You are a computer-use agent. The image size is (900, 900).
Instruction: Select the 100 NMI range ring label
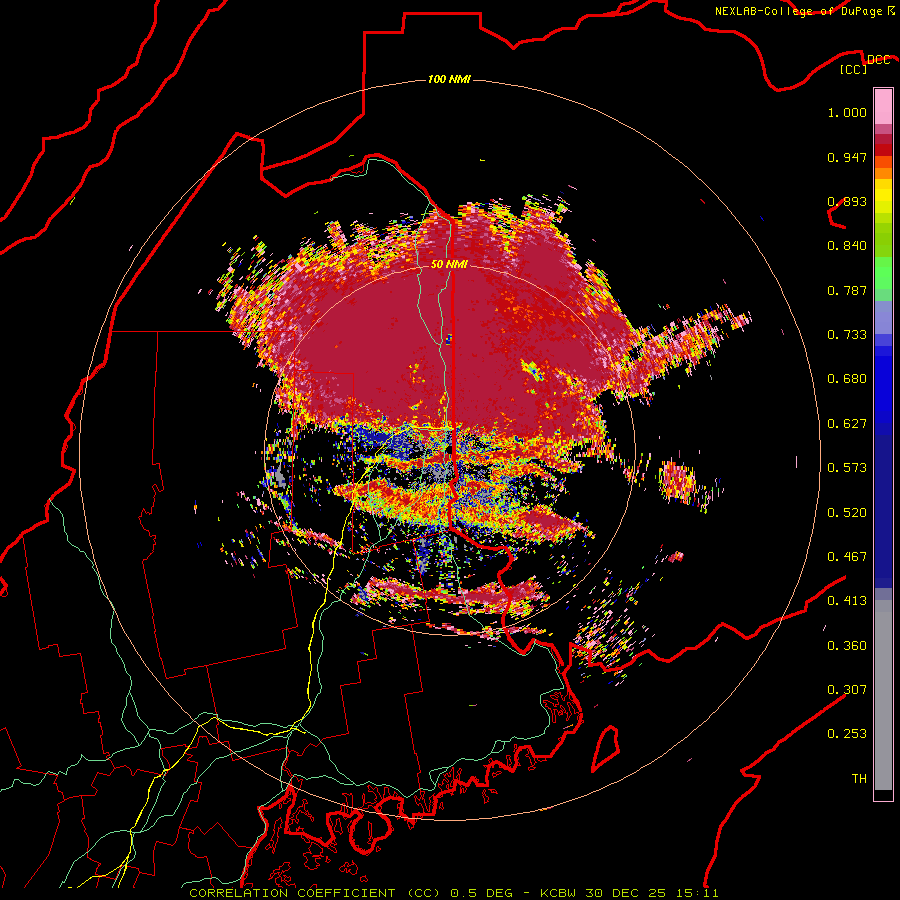pos(449,79)
